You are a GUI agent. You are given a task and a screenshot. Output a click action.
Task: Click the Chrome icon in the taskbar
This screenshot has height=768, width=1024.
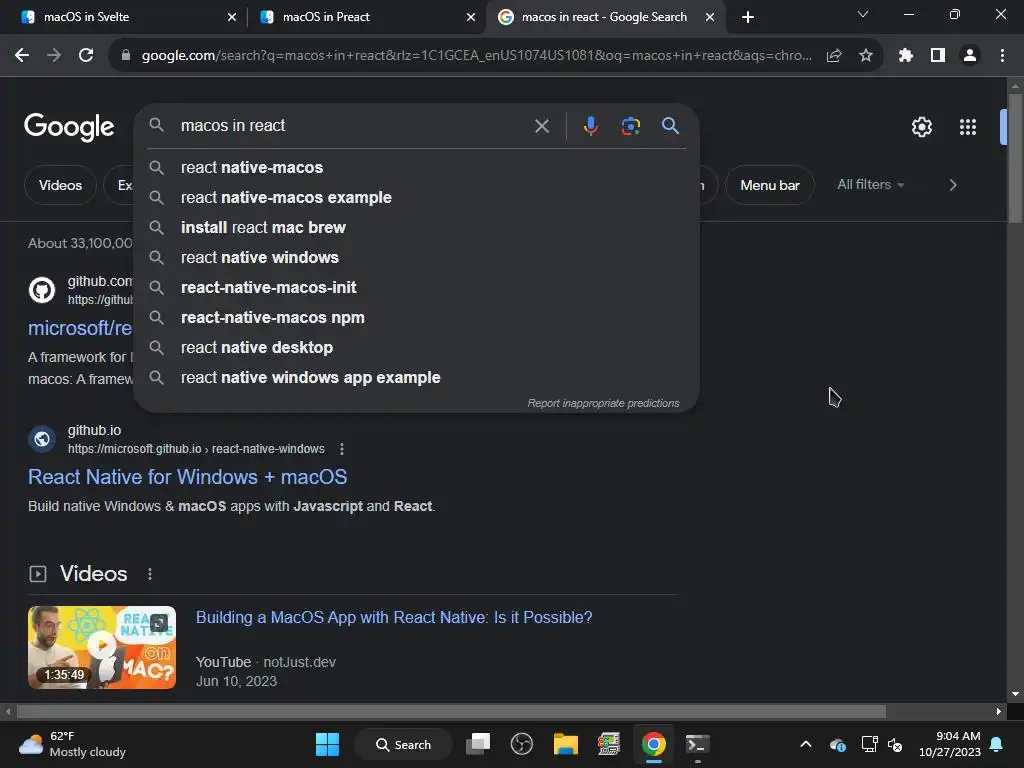coord(654,744)
